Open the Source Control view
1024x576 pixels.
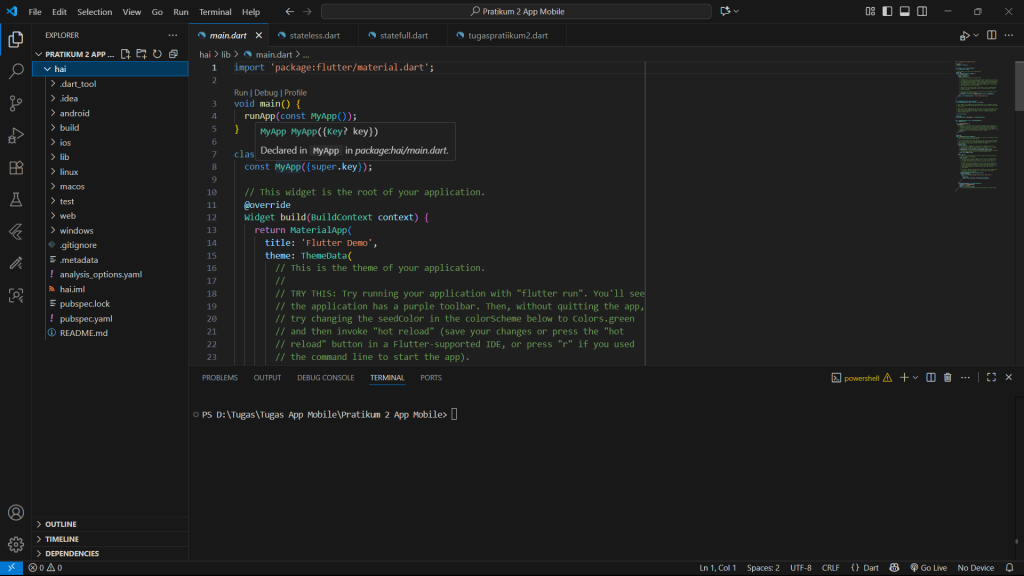(x=16, y=103)
